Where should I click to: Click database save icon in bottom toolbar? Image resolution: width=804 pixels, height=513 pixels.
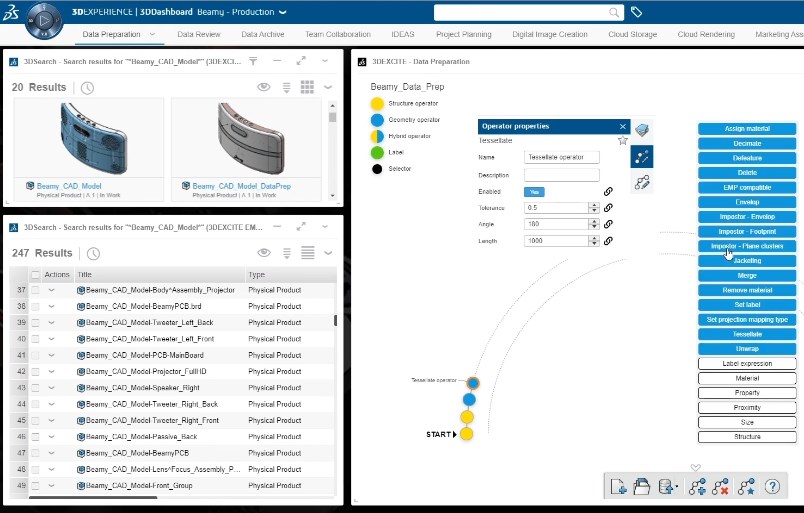[x=667, y=486]
